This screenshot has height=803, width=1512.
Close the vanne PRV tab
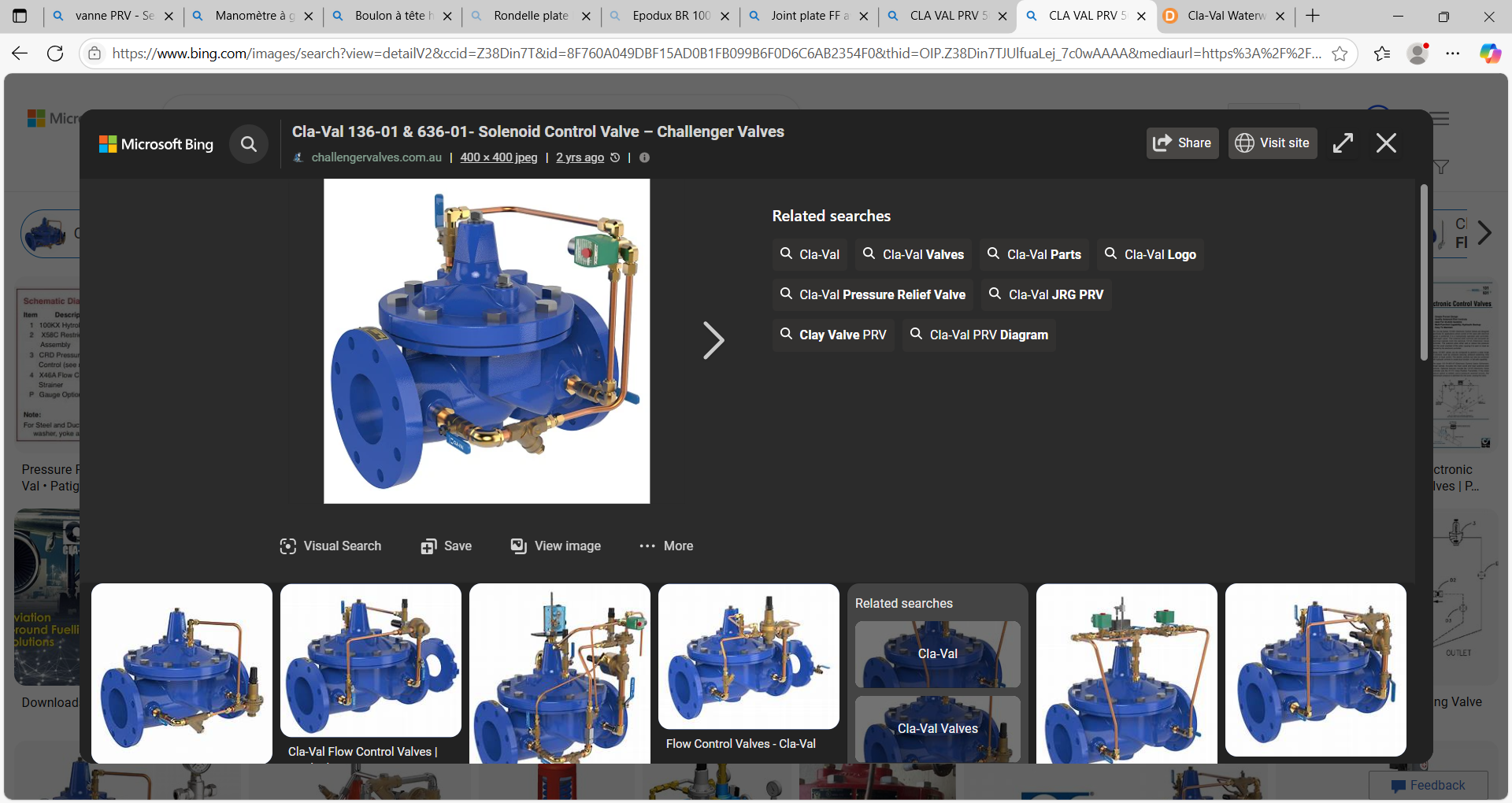click(169, 16)
